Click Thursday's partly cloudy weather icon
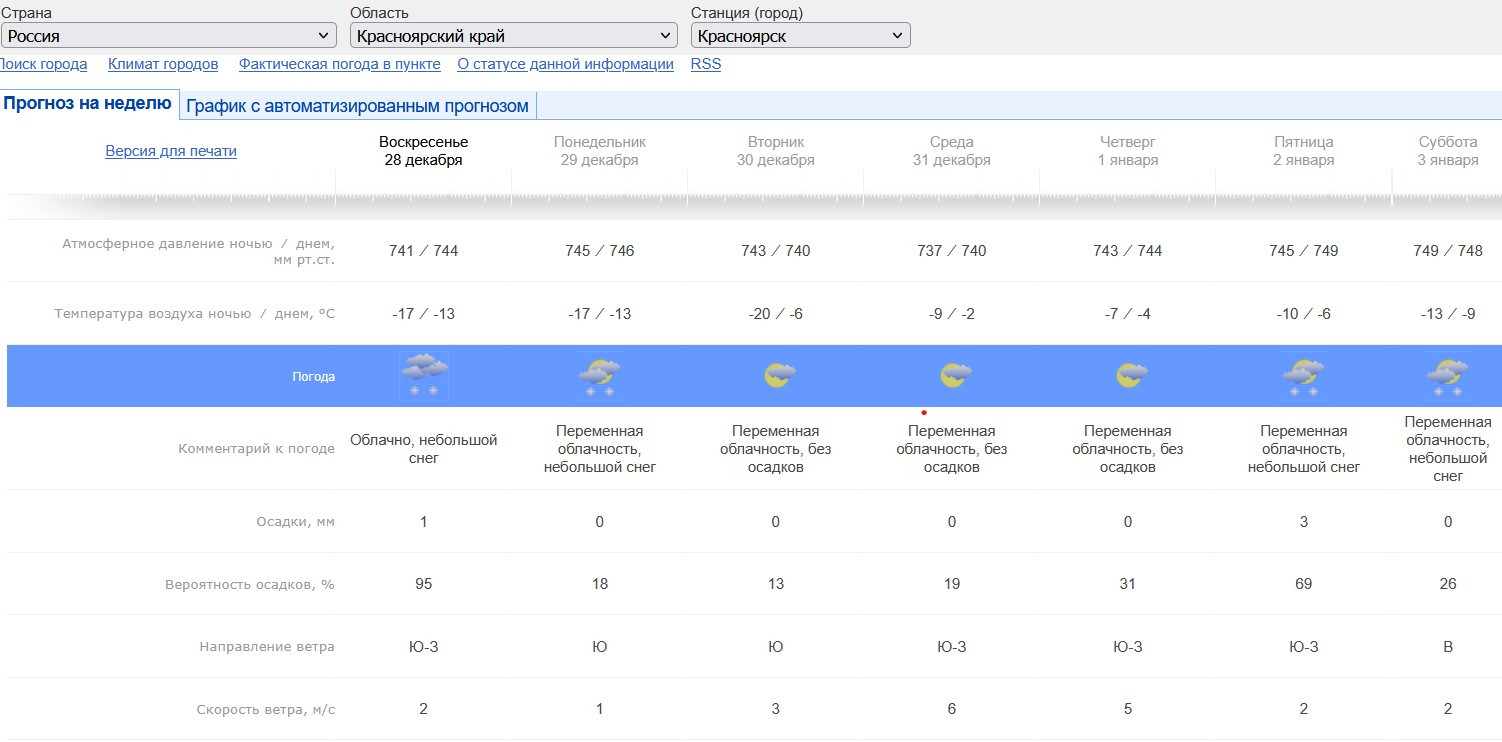The image size is (1502, 742). coord(1129,376)
